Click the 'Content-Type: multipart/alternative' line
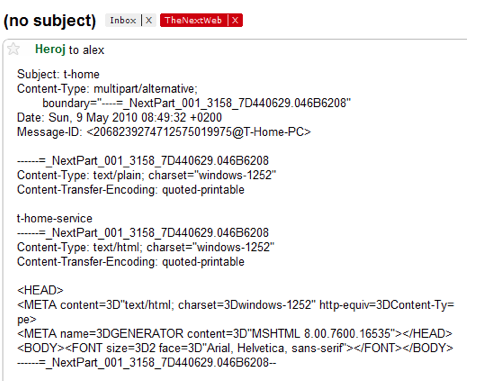This screenshot has width=496, height=381. tap(107, 89)
